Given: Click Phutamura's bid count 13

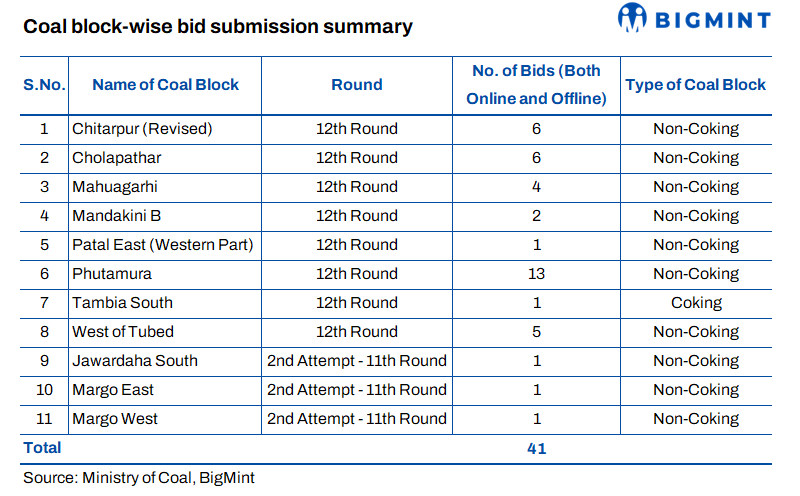Looking at the screenshot, I should pos(536,274).
